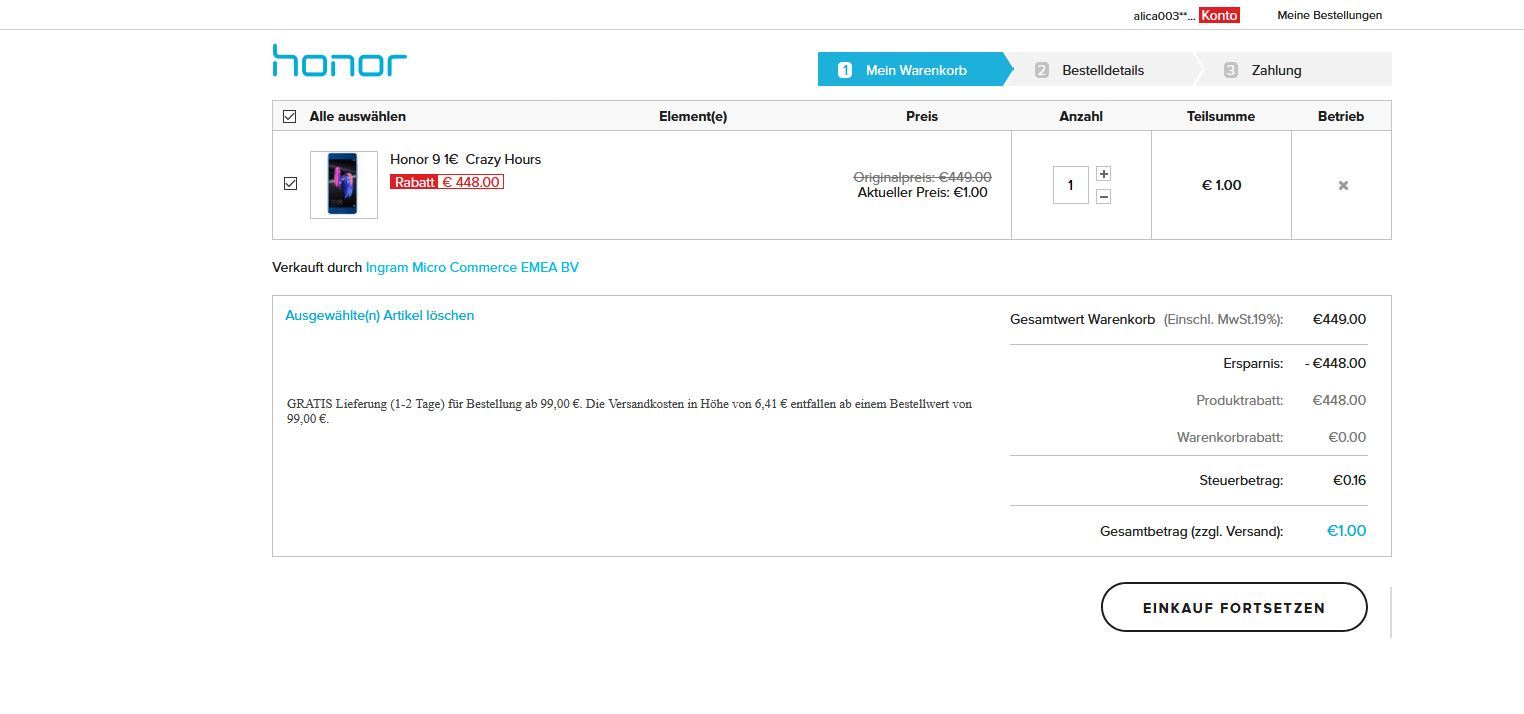Go to the 'Bestelldetails' step
The width and height of the screenshot is (1524, 714).
coord(1102,70)
